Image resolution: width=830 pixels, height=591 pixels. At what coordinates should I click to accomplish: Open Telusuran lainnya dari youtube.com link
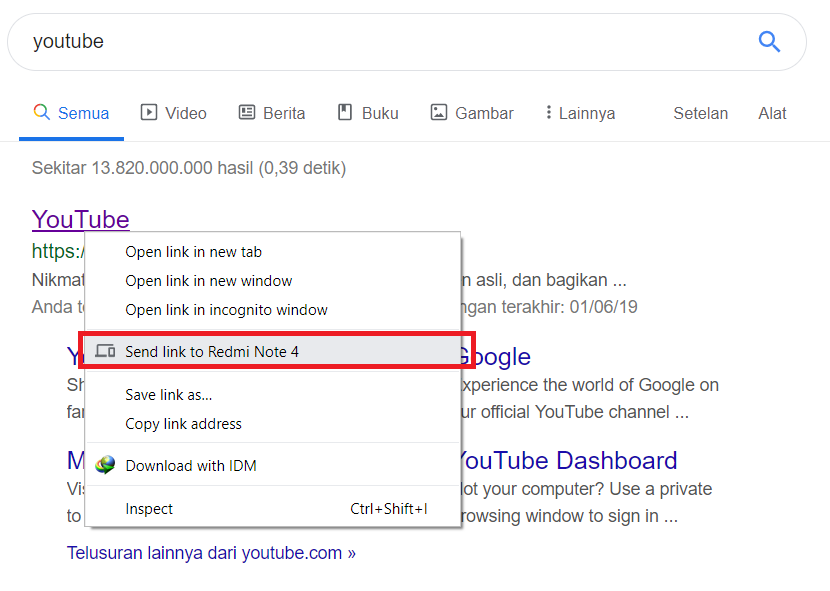point(211,552)
